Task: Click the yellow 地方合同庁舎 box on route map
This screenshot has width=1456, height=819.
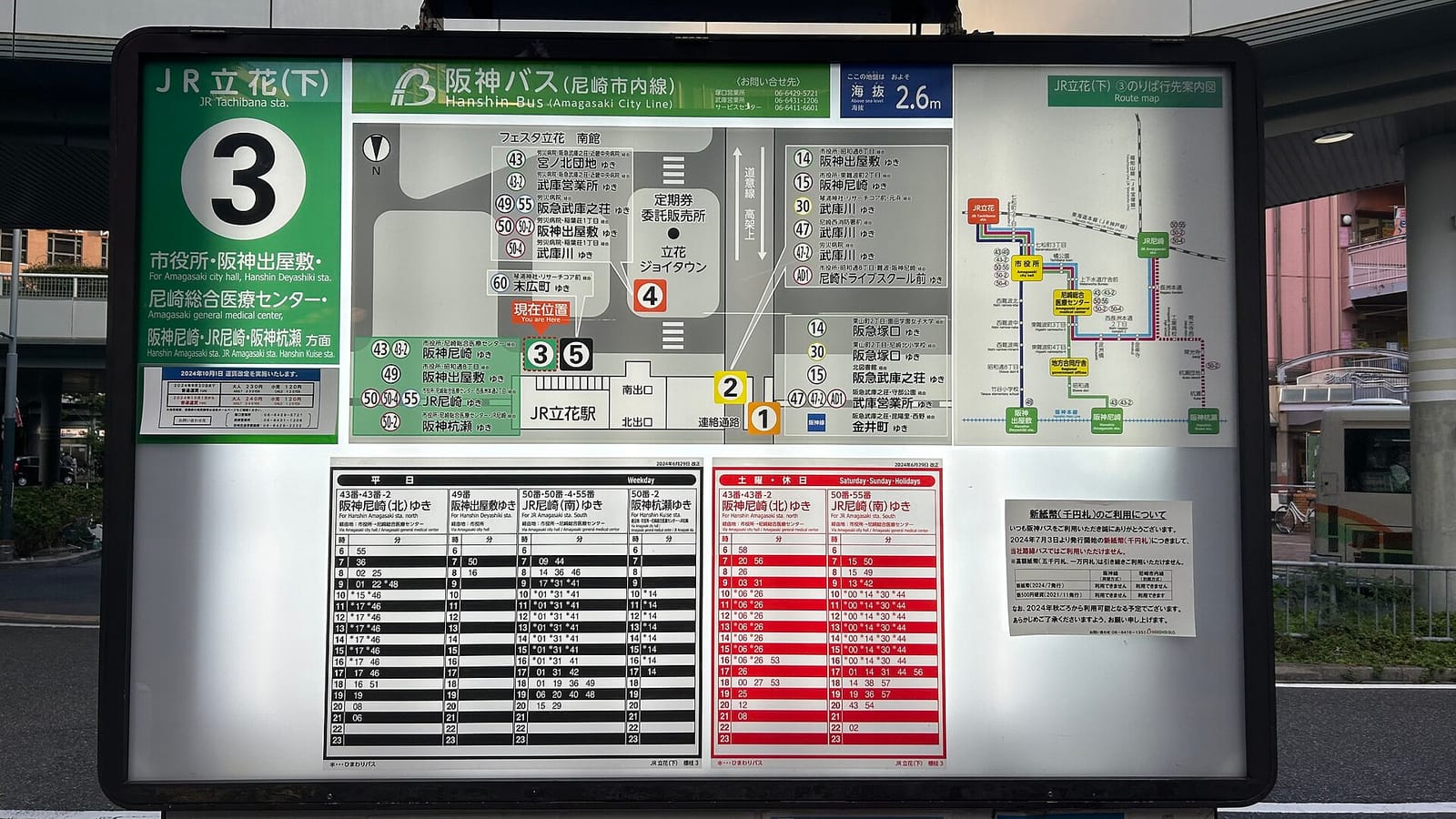Action: (x=1068, y=366)
